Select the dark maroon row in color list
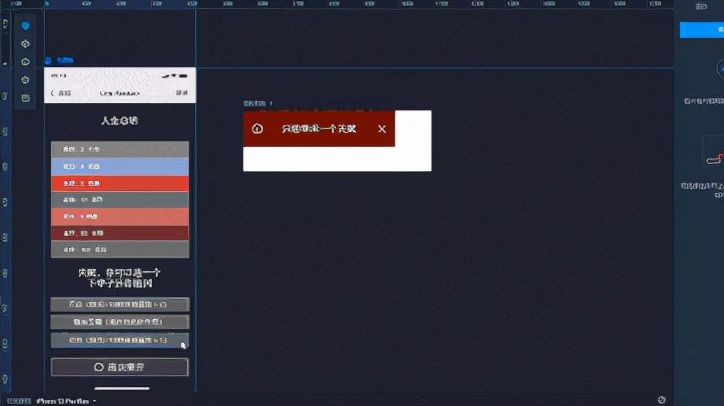This screenshot has width=724, height=406. point(120,233)
